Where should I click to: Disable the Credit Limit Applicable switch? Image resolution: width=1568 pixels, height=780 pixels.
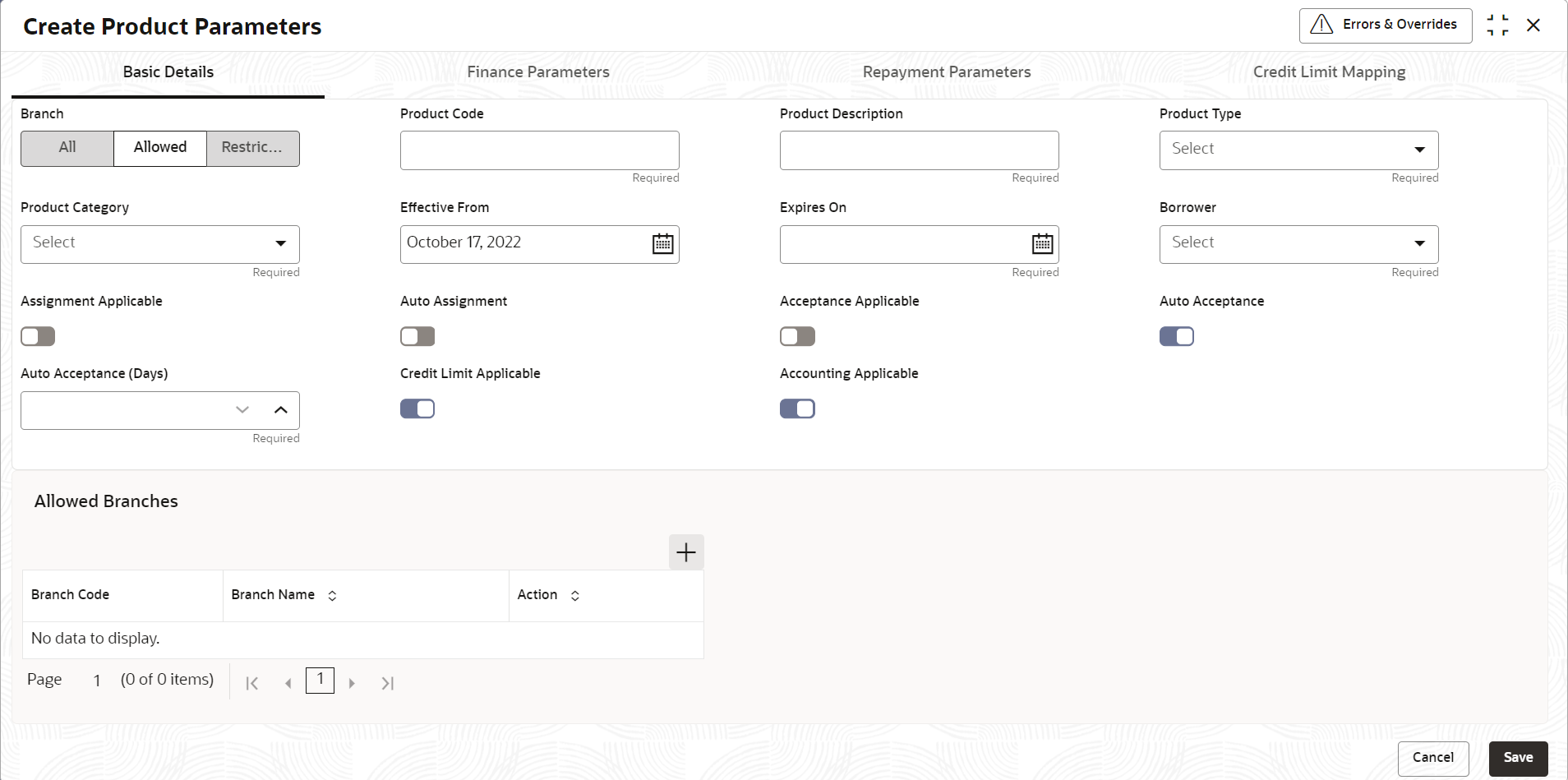[x=417, y=408]
